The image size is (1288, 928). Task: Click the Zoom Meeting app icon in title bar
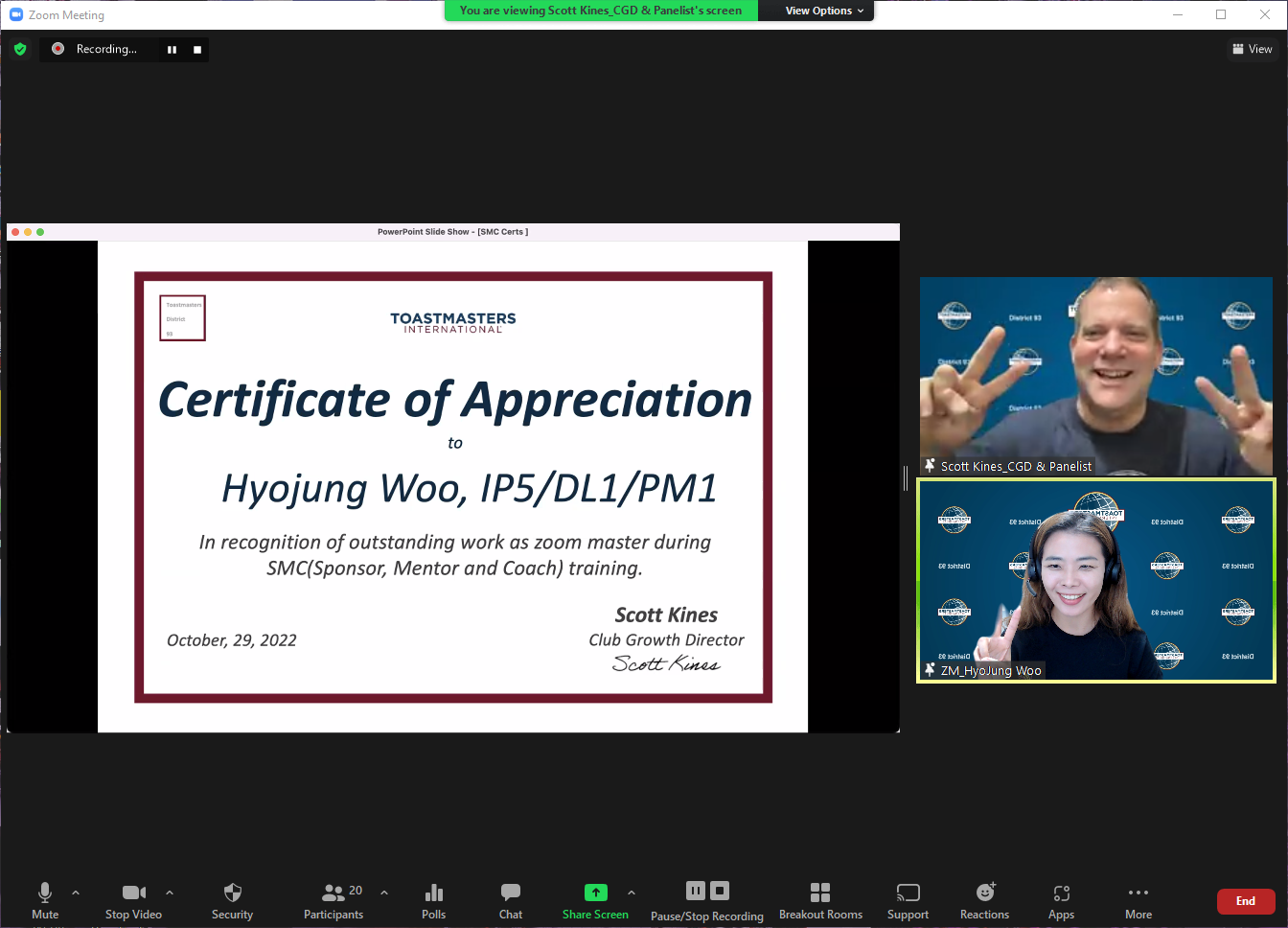click(15, 14)
